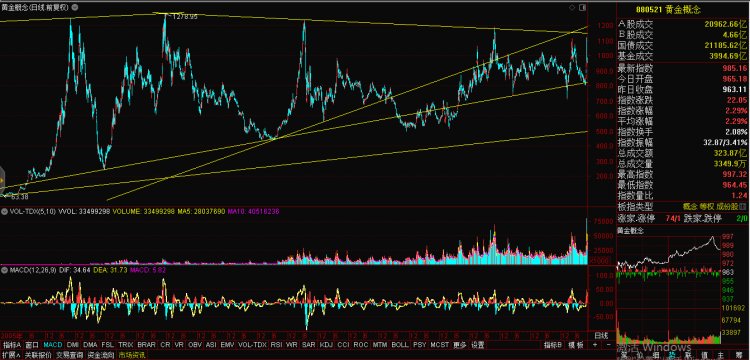The image size is (750, 360).
Task: Toggle the BOLL indicator
Action: 400,345
